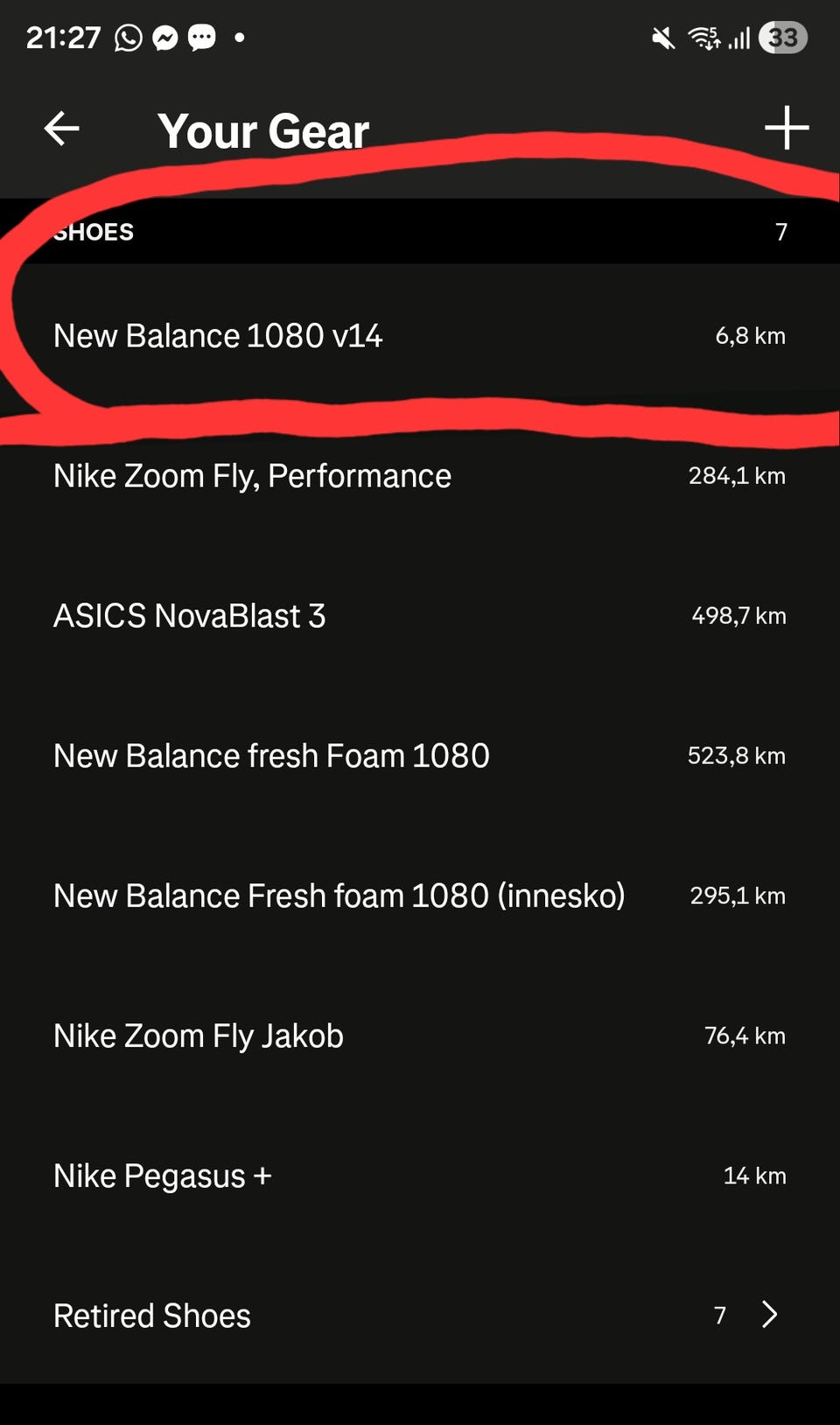Tap the back arrow icon
This screenshot has height=1425, width=840.
[x=61, y=129]
